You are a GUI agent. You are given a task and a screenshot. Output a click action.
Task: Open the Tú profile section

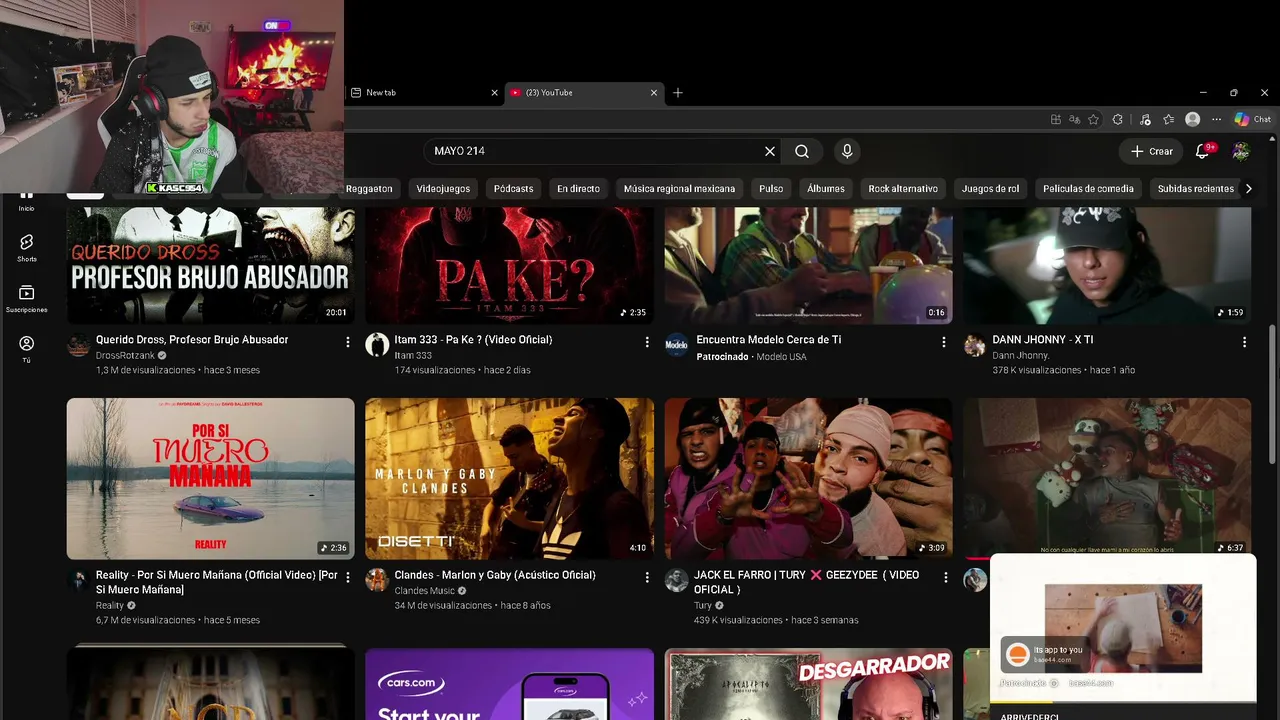pos(26,349)
